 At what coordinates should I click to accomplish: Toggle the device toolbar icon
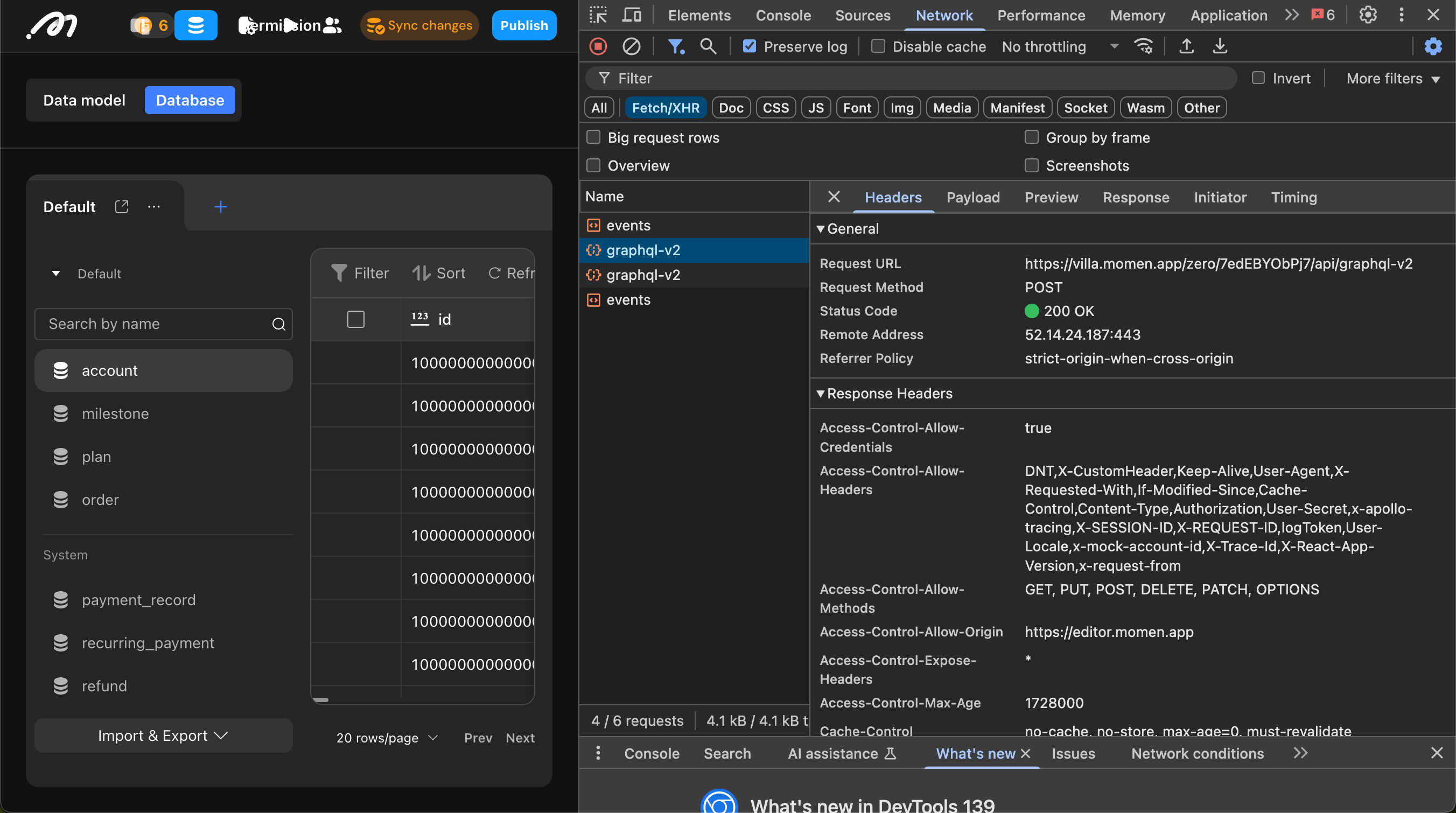pyautogui.click(x=632, y=15)
